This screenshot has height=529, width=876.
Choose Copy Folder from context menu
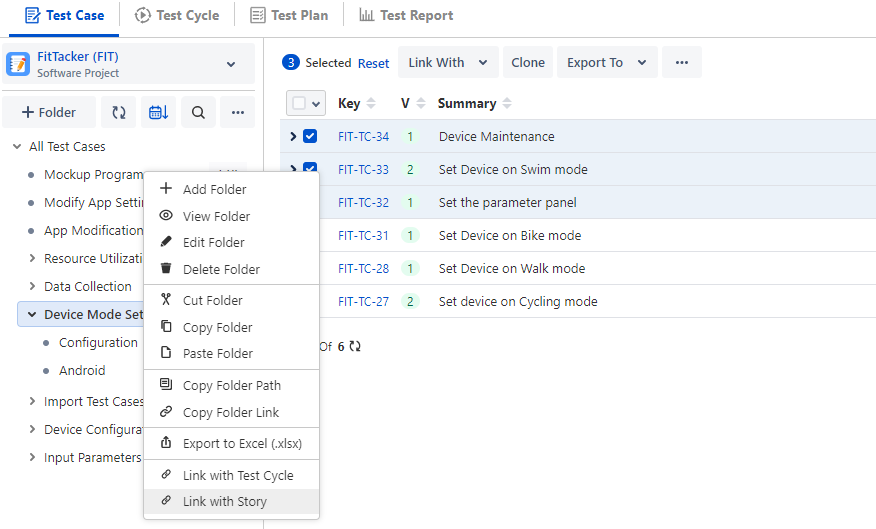pos(231,327)
